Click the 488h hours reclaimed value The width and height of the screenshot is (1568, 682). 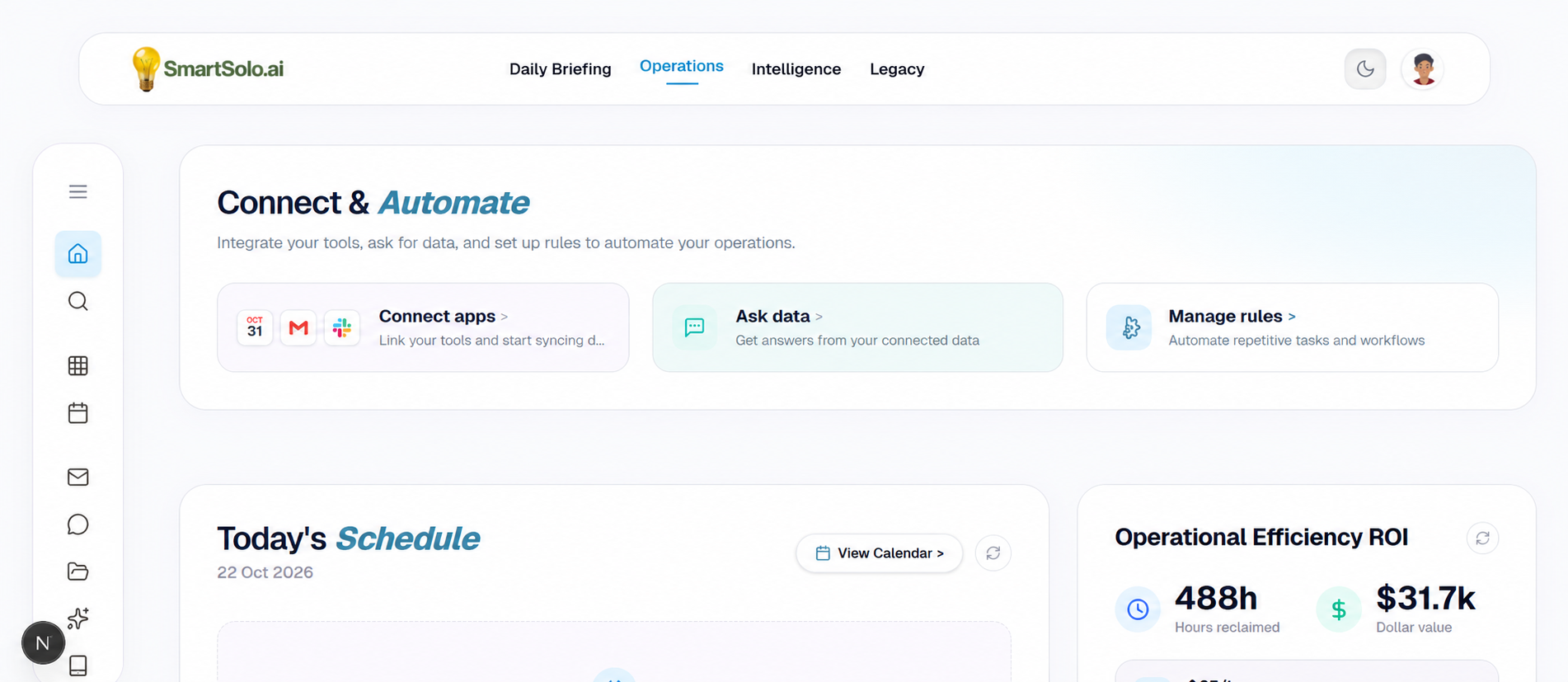point(1216,598)
